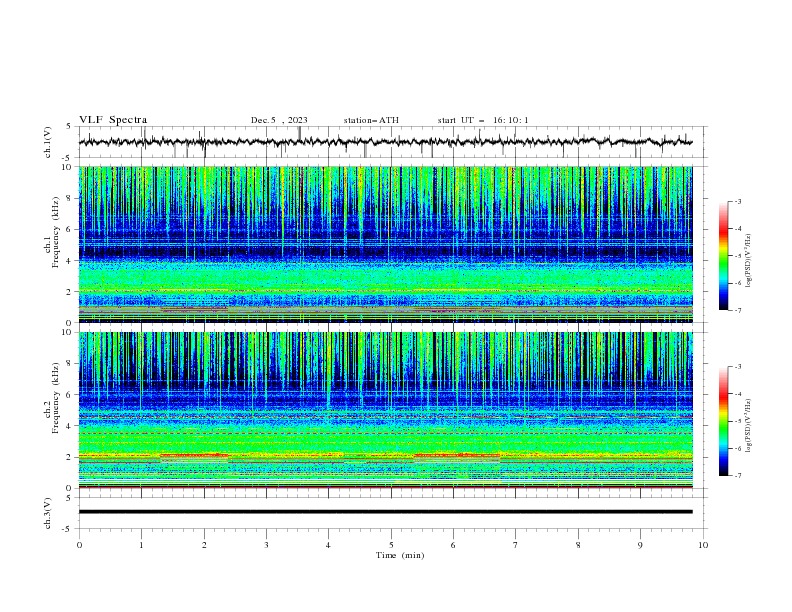Click the log(PSD) label beside ch.1 colorbar

(749, 261)
